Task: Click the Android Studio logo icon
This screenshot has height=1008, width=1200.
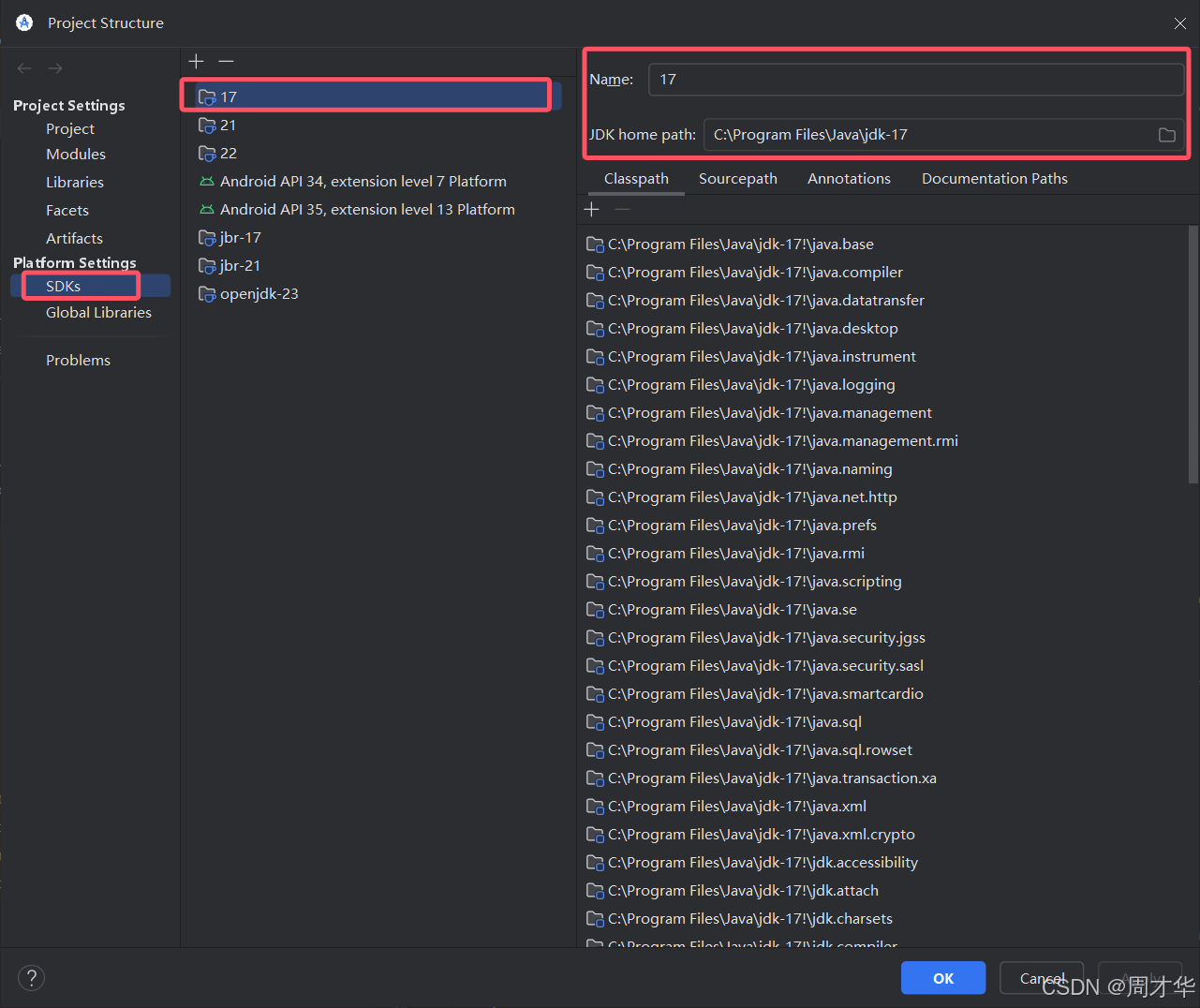Action: pyautogui.click(x=24, y=22)
